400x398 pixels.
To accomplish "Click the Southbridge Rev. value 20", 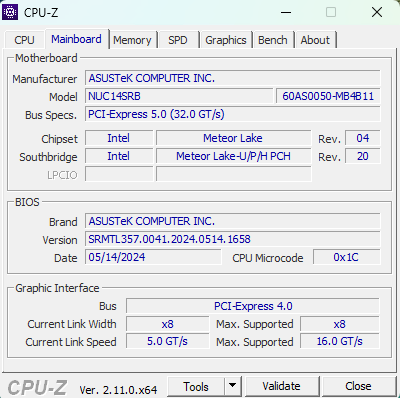I will pos(363,156).
